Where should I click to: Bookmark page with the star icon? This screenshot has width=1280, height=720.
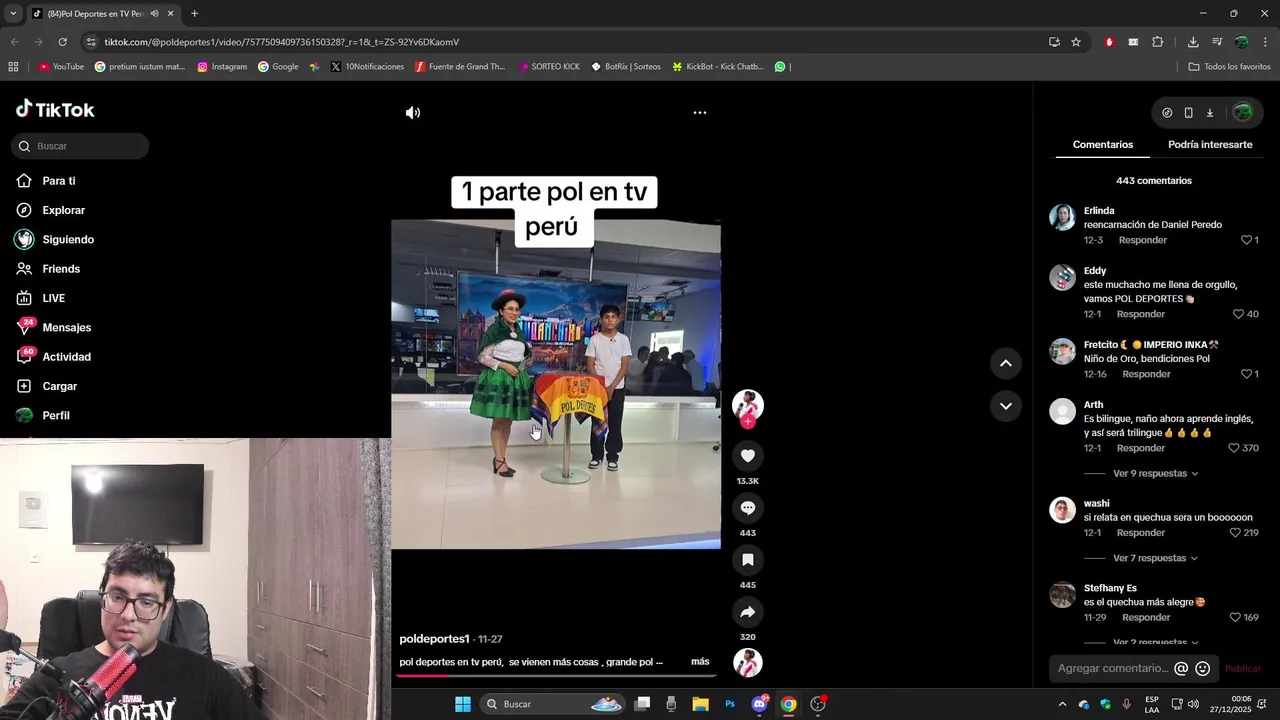(x=1076, y=42)
